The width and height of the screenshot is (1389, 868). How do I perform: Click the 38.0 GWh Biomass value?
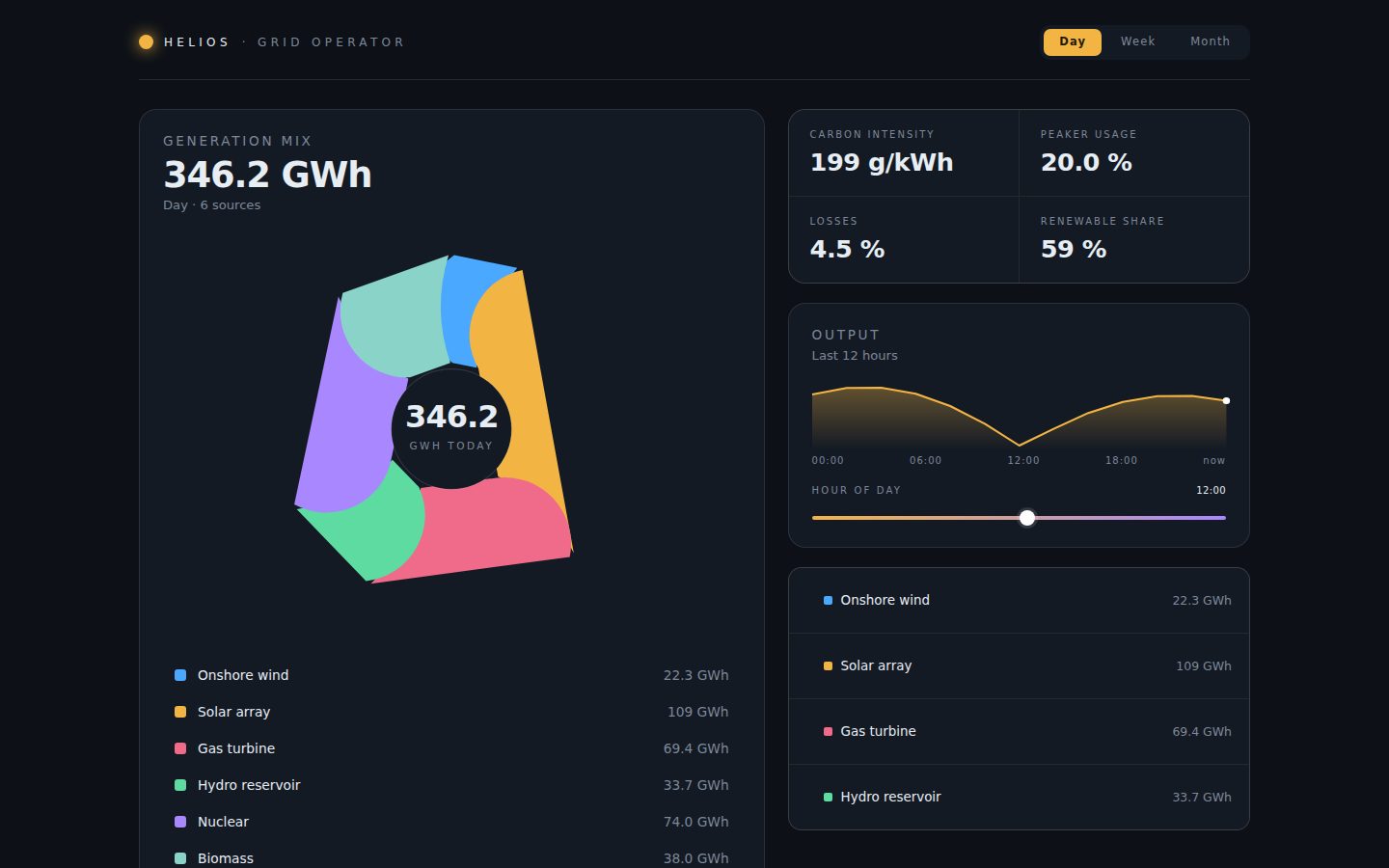[696, 858]
